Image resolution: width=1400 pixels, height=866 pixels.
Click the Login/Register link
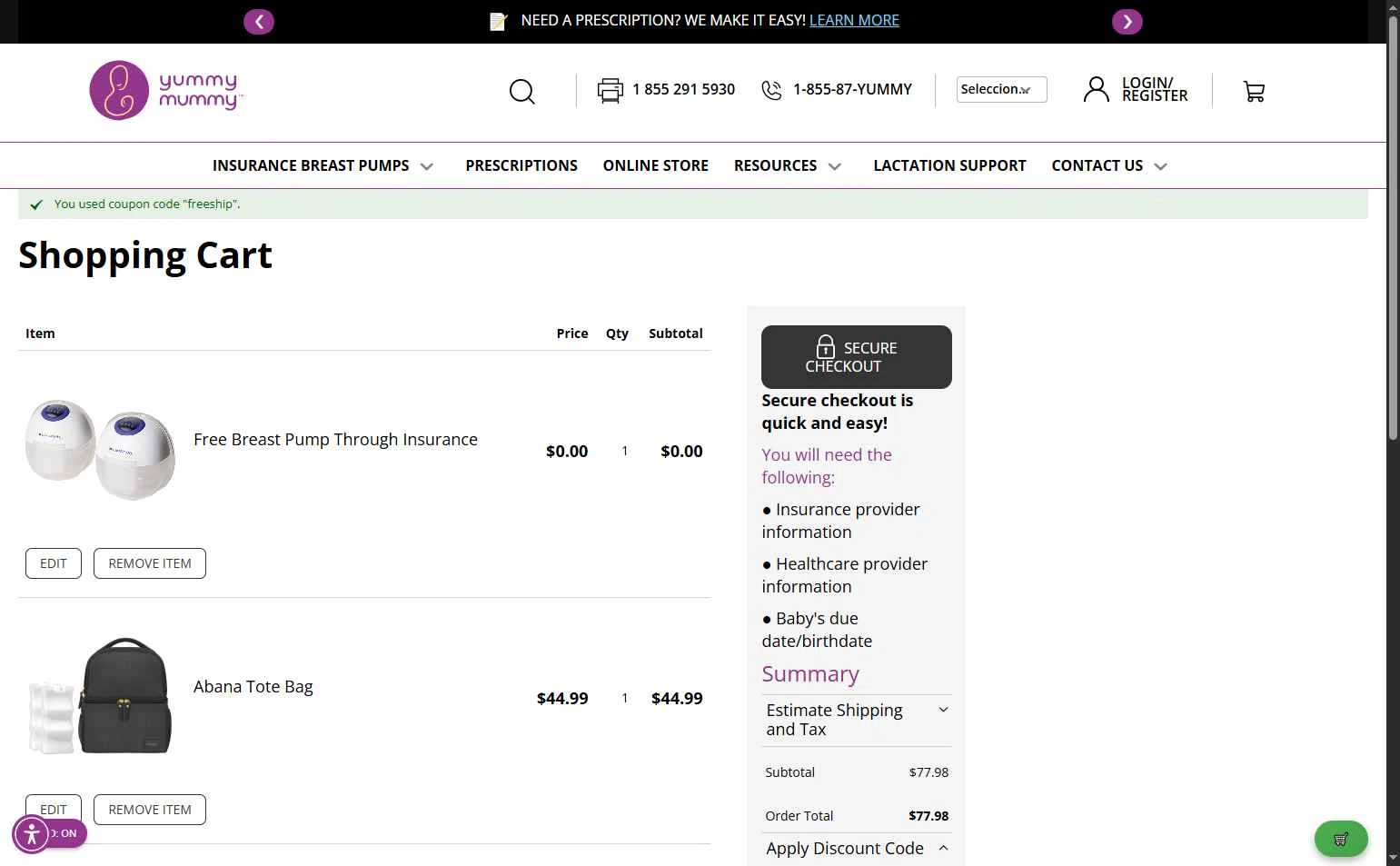point(1155,89)
